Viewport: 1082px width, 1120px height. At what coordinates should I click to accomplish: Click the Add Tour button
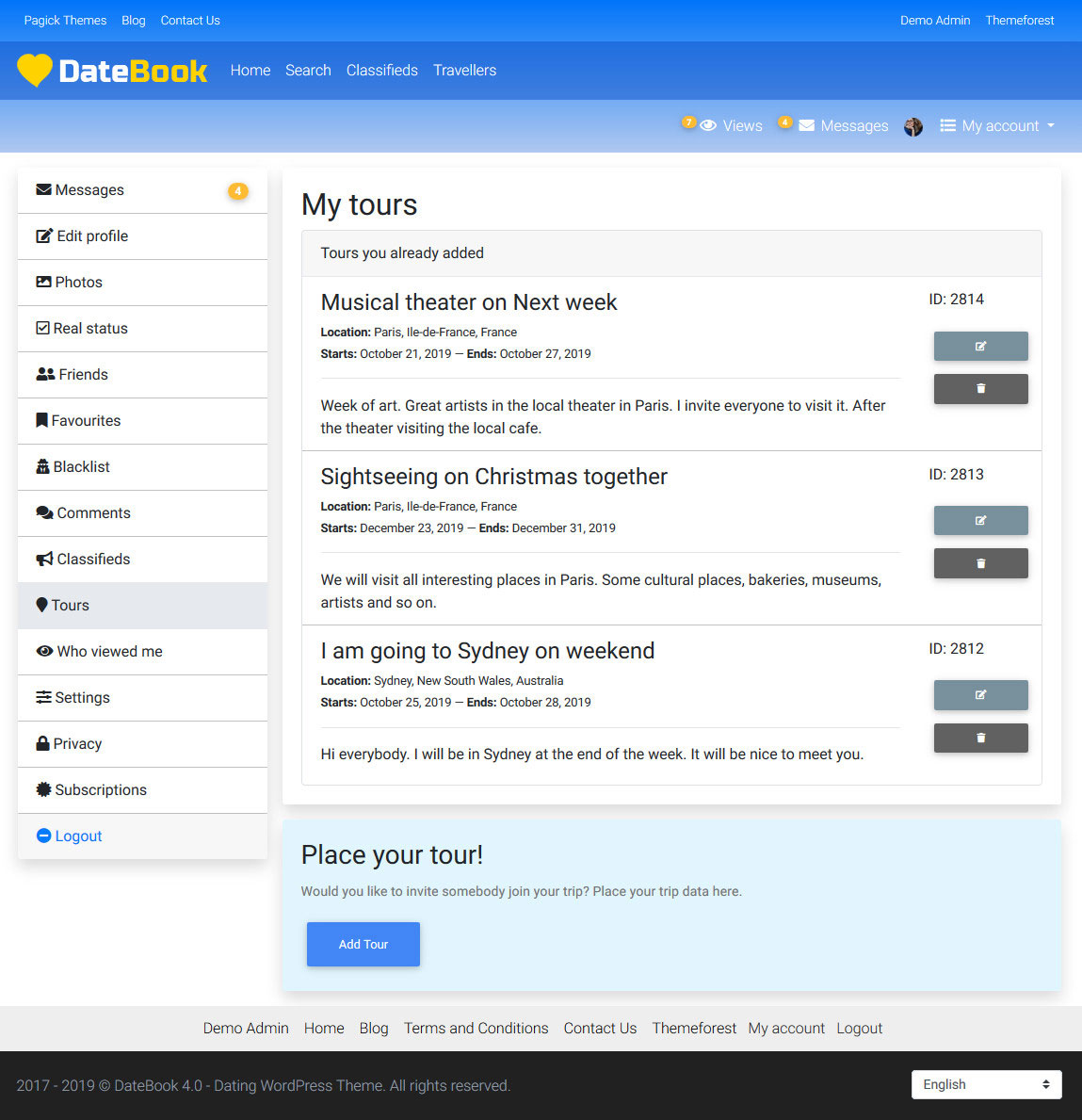[x=363, y=944]
